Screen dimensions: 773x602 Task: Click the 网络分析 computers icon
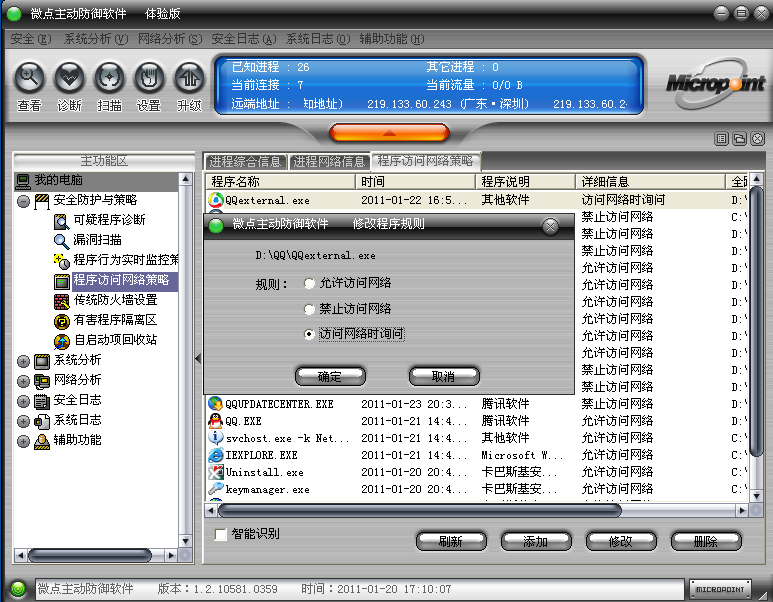pos(42,381)
